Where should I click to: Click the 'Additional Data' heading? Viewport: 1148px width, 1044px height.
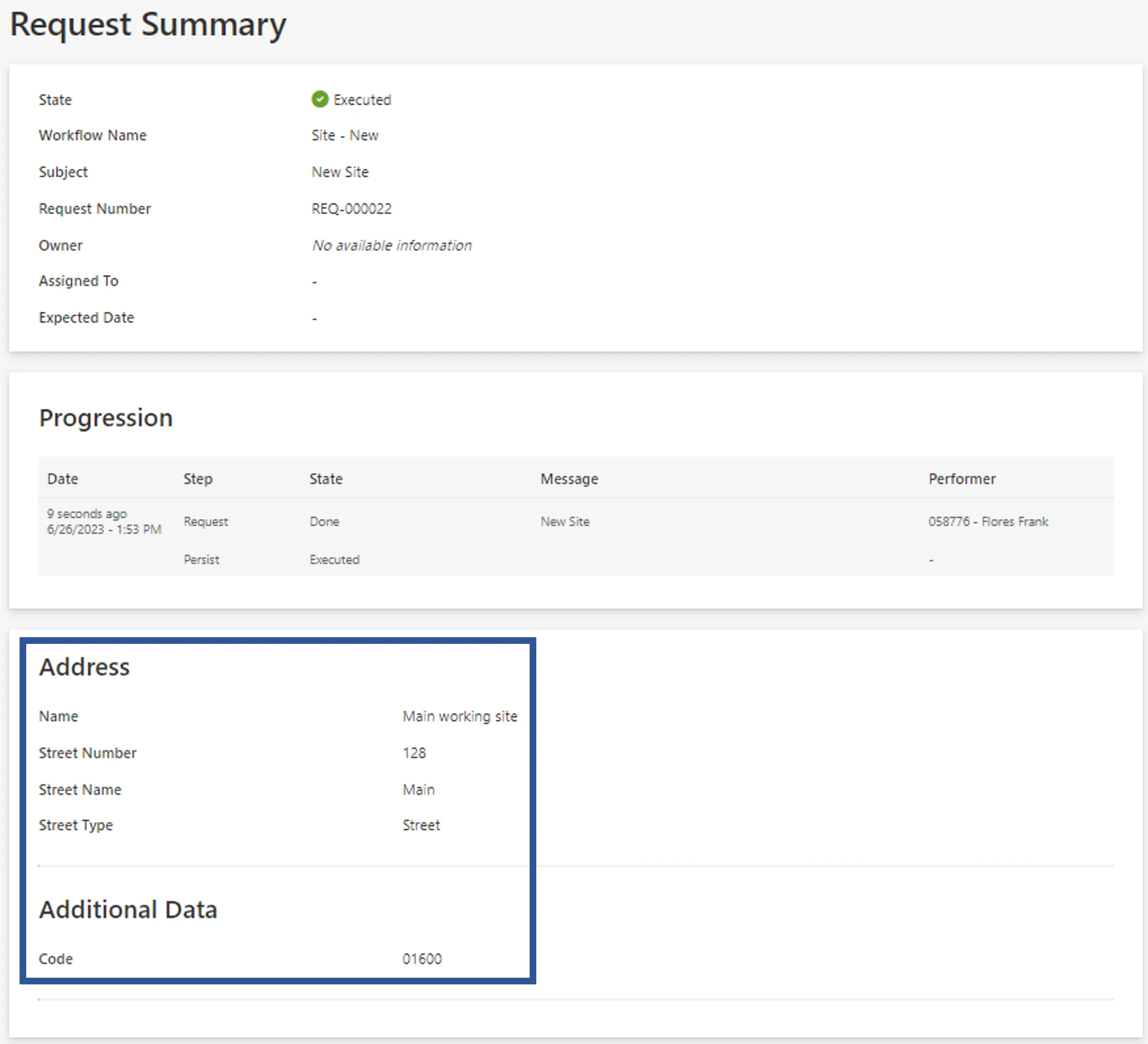point(128,910)
